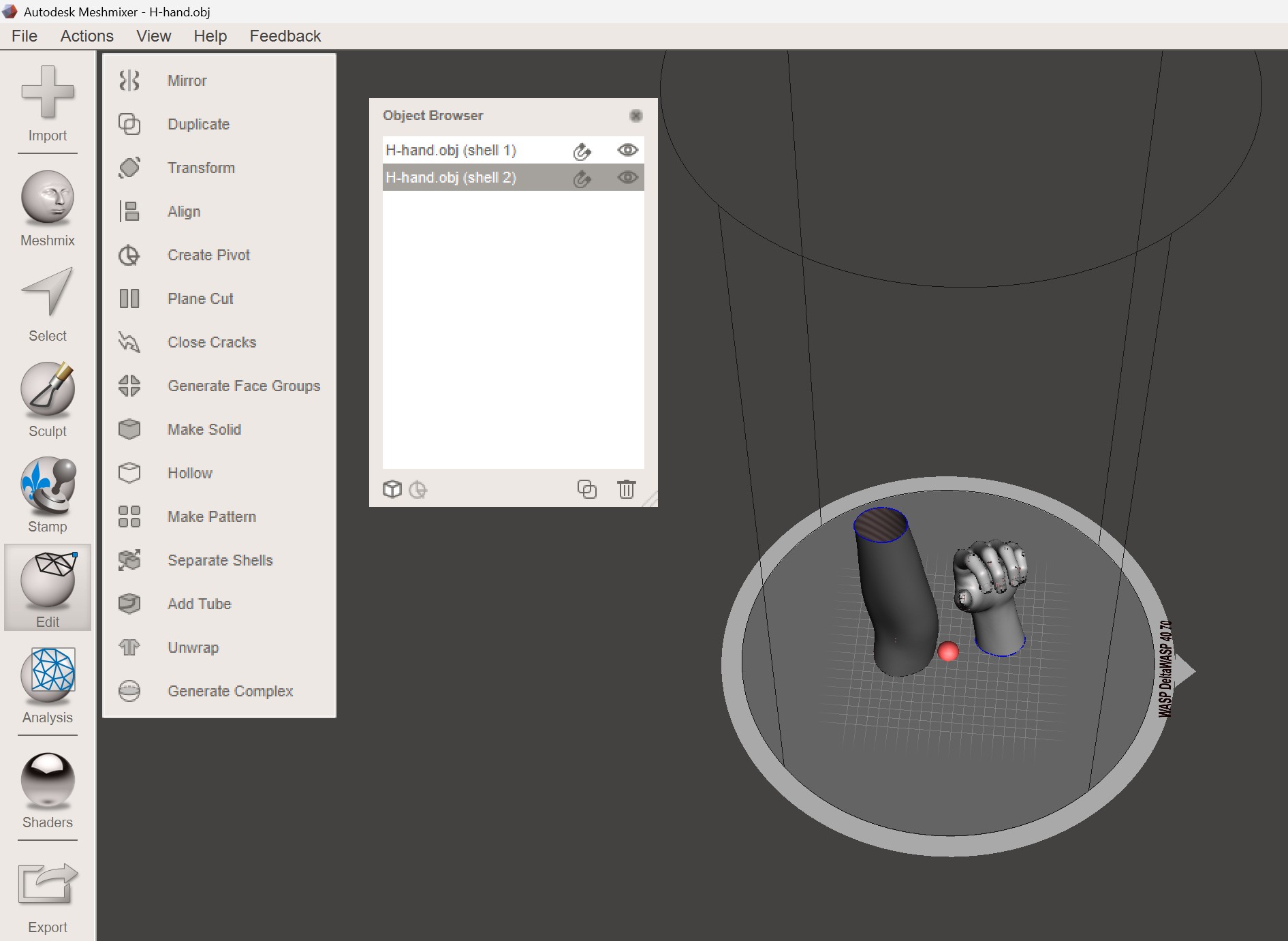Click the Add Tube icon
The width and height of the screenshot is (1288, 941).
[x=129, y=604]
